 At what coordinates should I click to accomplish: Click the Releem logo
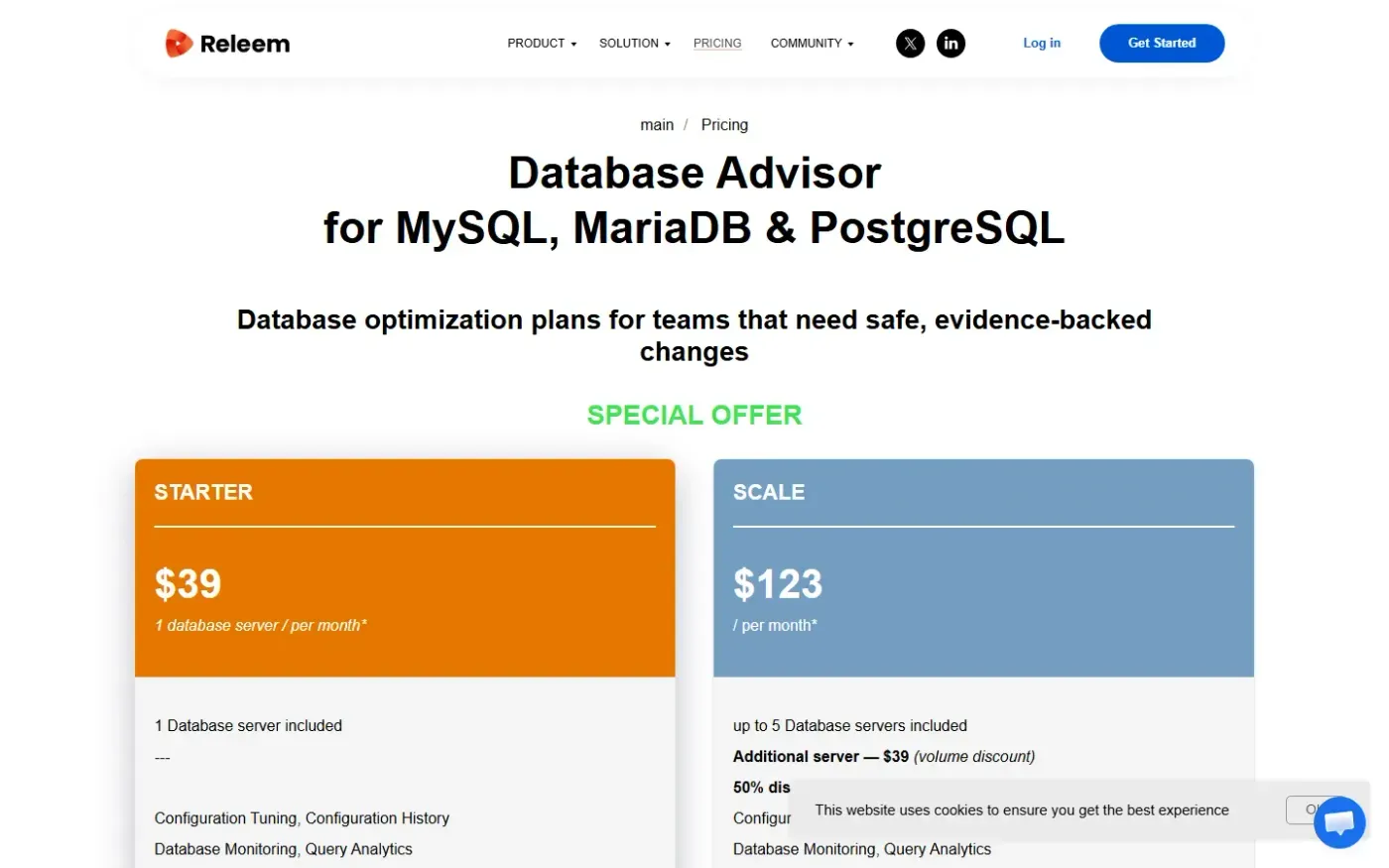coord(227,44)
